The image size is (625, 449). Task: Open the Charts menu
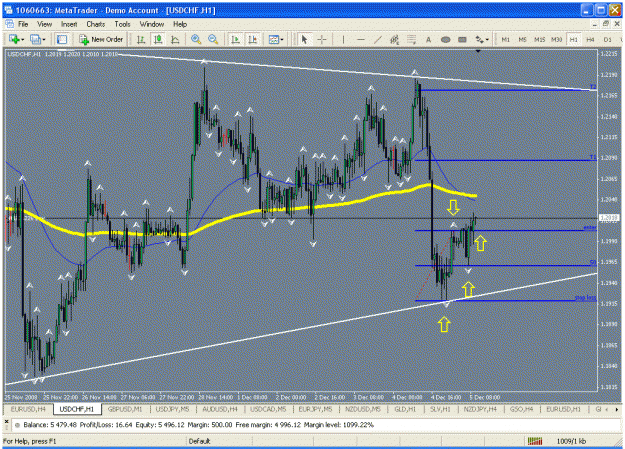click(96, 24)
